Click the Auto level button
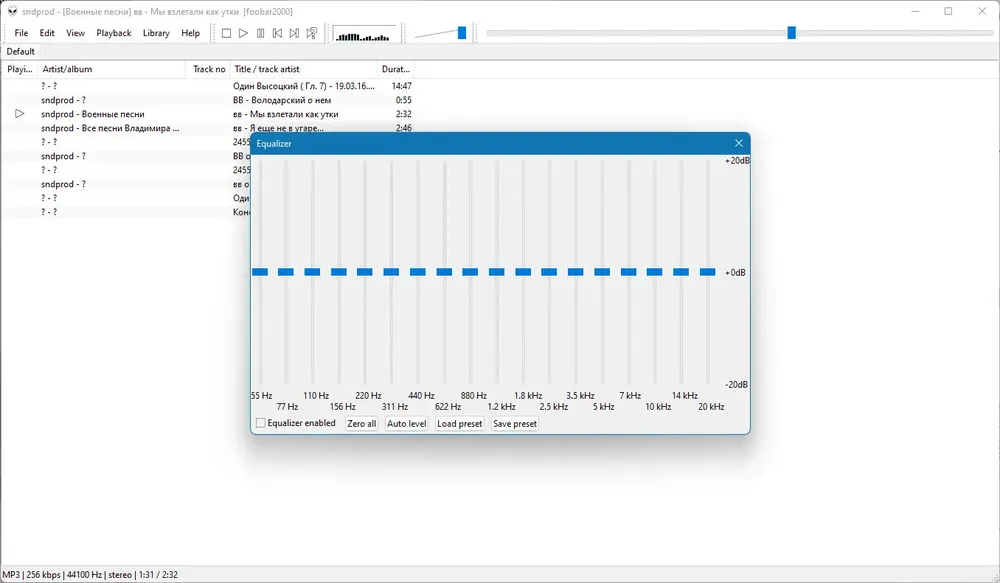The width and height of the screenshot is (1000, 583). 407,424
